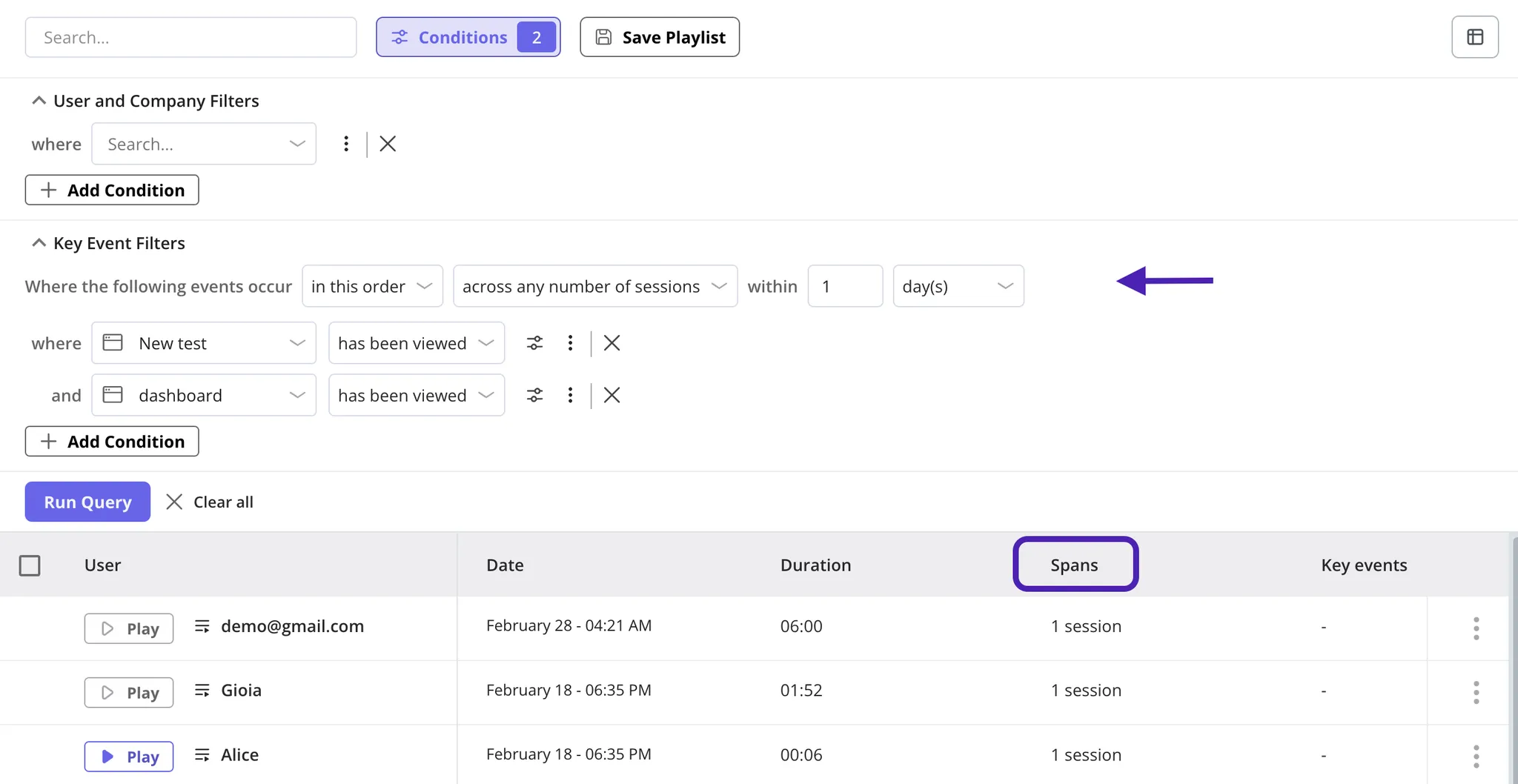The height and width of the screenshot is (784, 1518).
Task: Click the 00:06 duration cell
Action: [801, 754]
